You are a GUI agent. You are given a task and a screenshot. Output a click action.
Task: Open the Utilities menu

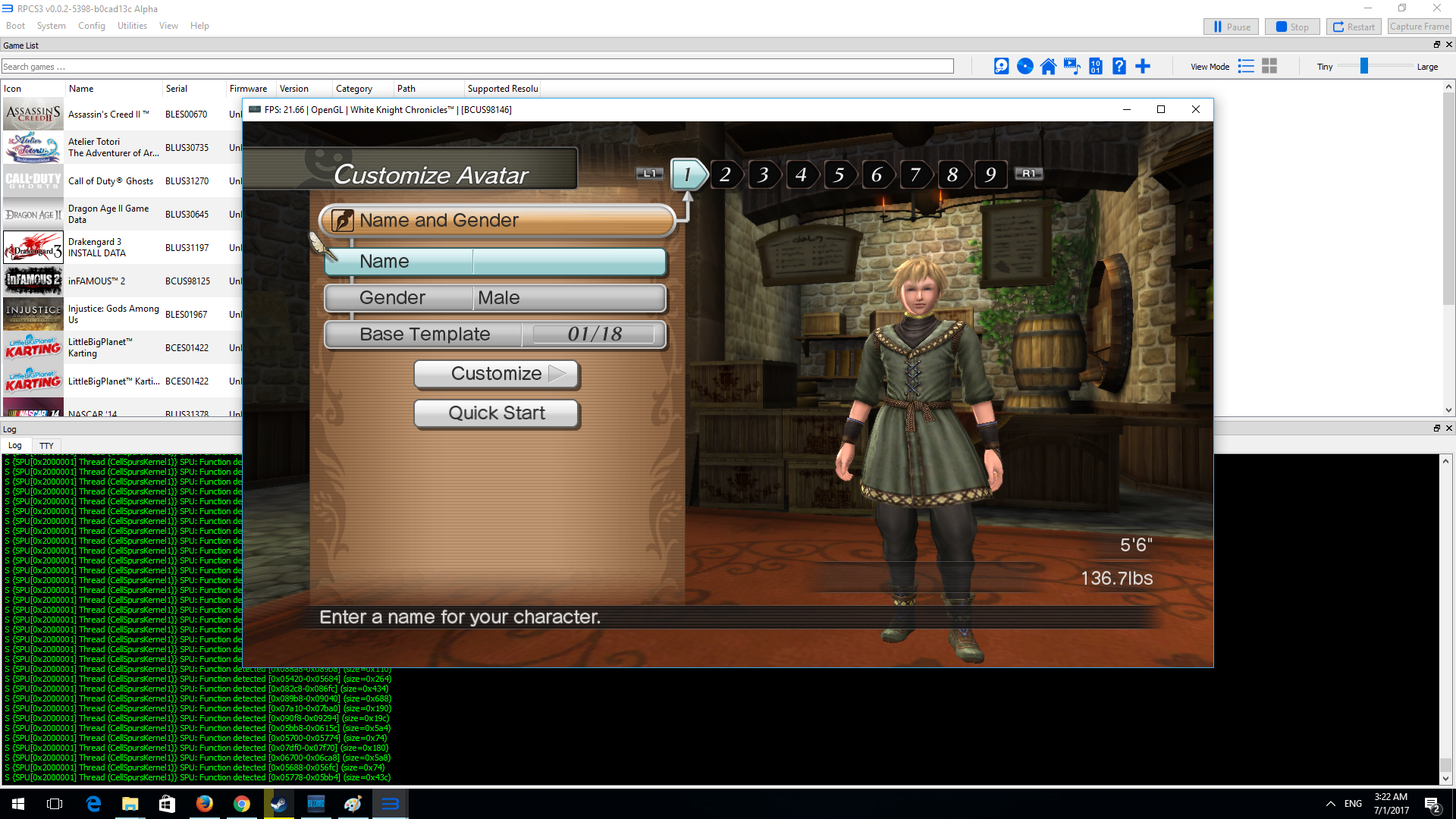click(132, 26)
